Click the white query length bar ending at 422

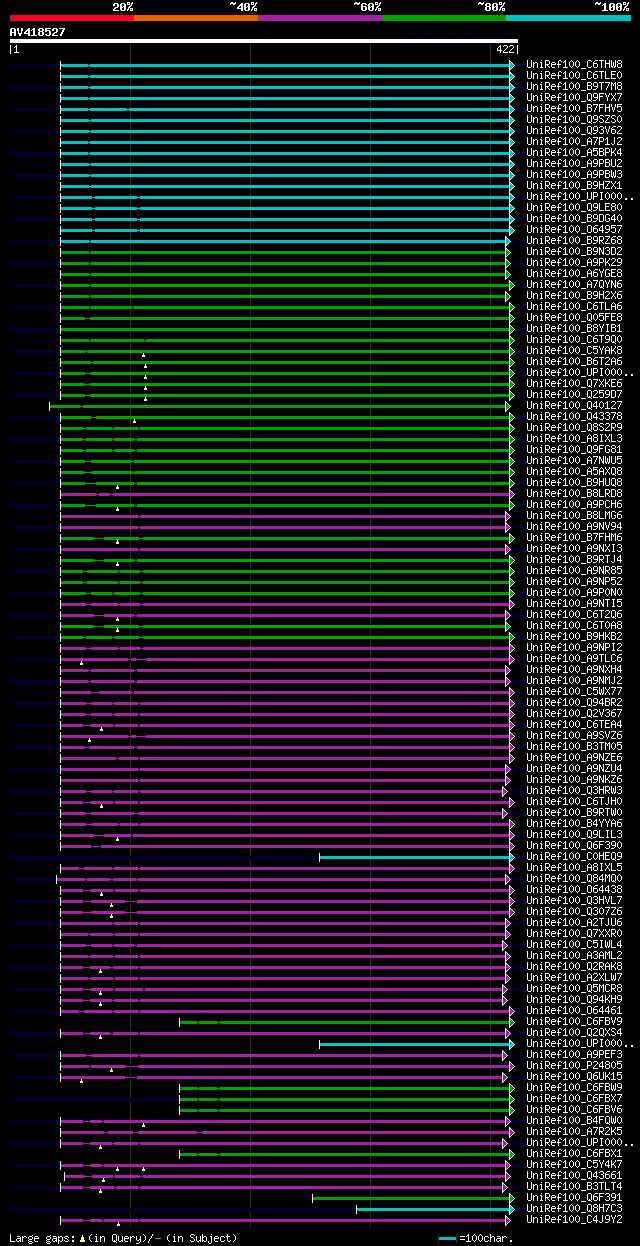click(264, 42)
